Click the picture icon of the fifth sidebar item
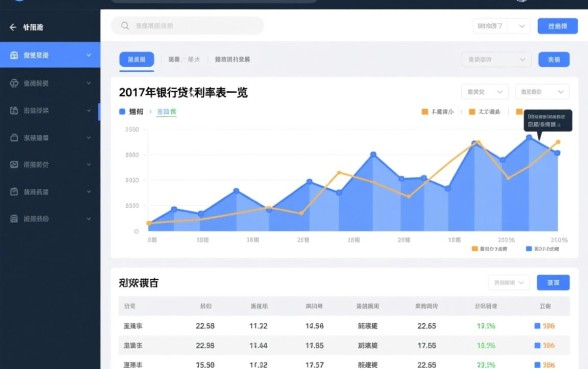 pyautogui.click(x=14, y=165)
